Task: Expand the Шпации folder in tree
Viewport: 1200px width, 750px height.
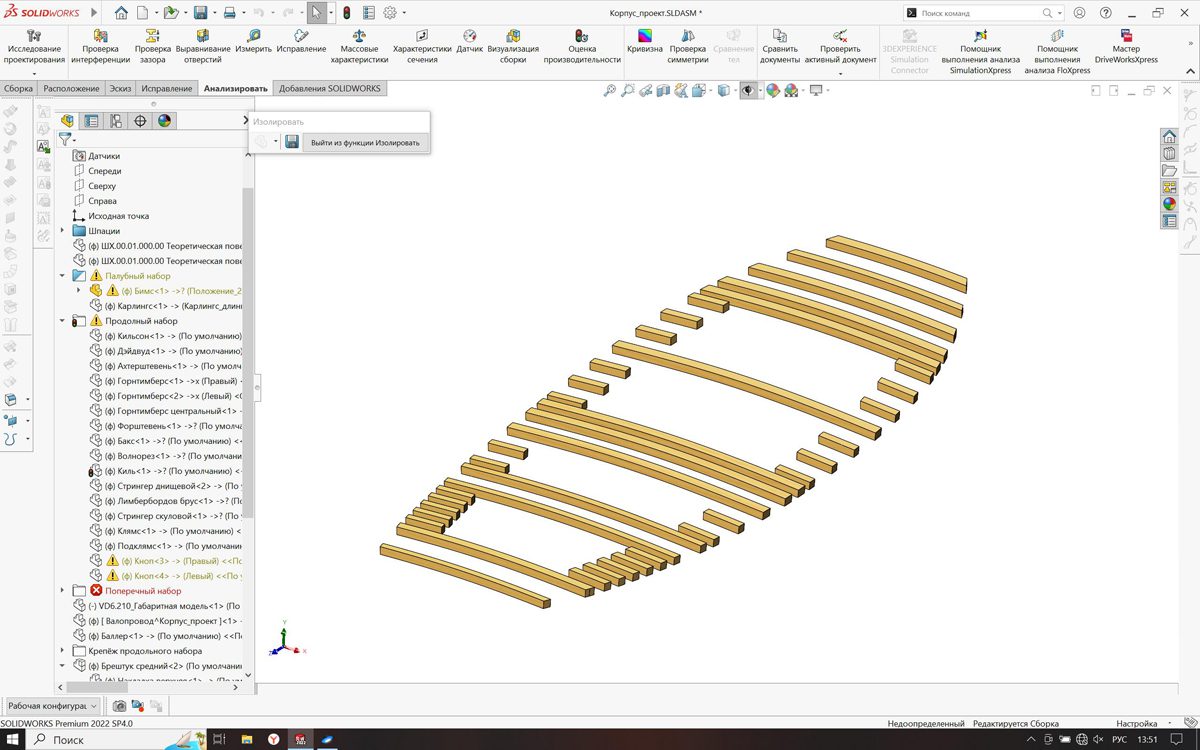Action: (x=63, y=231)
